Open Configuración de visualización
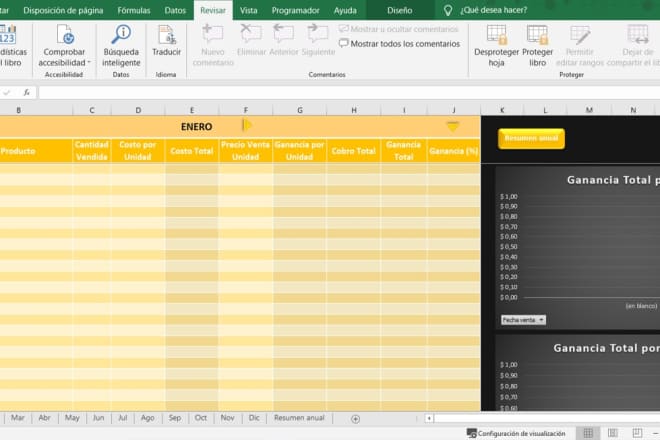 (516, 433)
